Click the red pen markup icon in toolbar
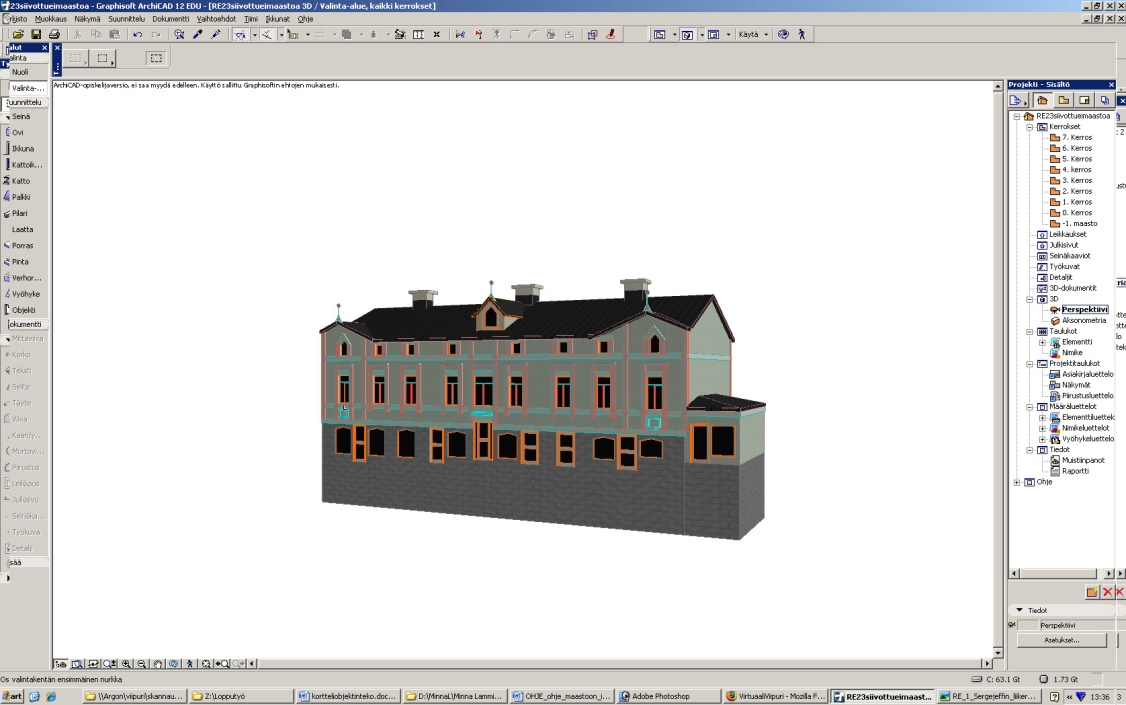 coord(610,34)
